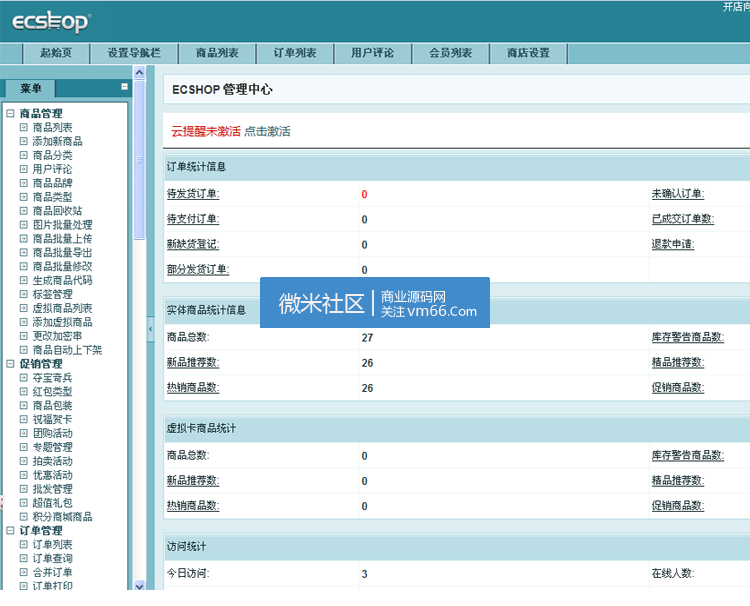
Task: Collapse the 促销管理 tree group
Action: pos(10,364)
